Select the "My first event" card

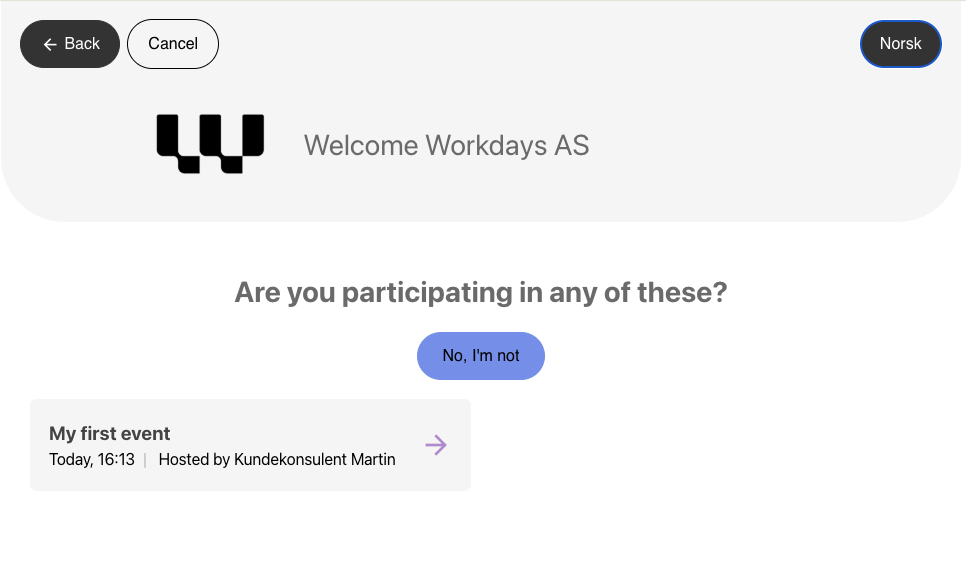point(250,445)
